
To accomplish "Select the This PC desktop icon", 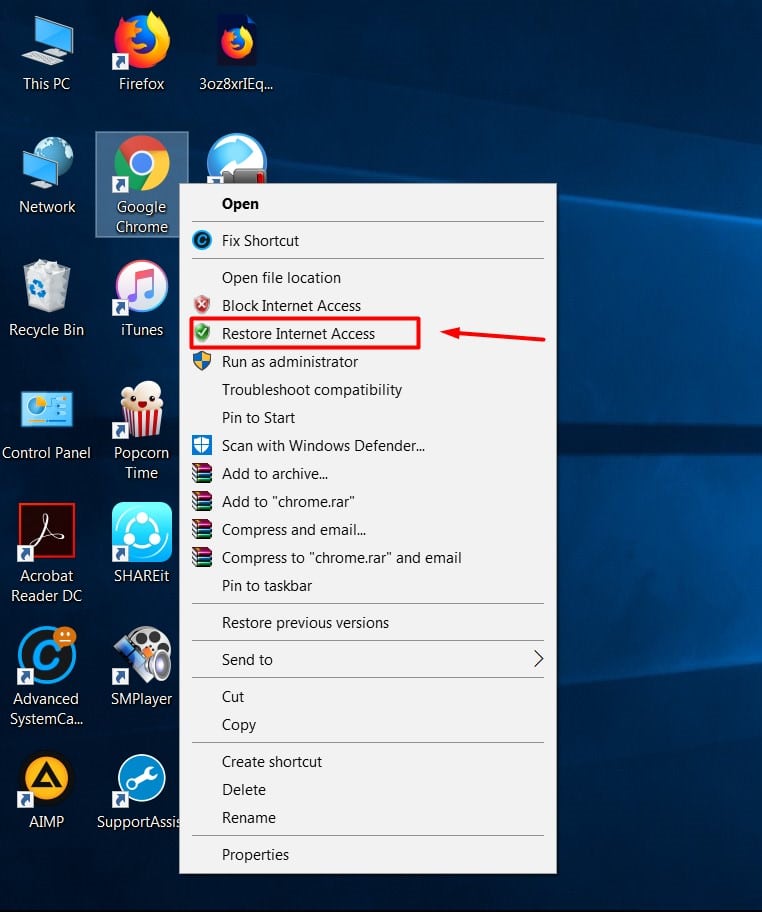I will pos(47,40).
